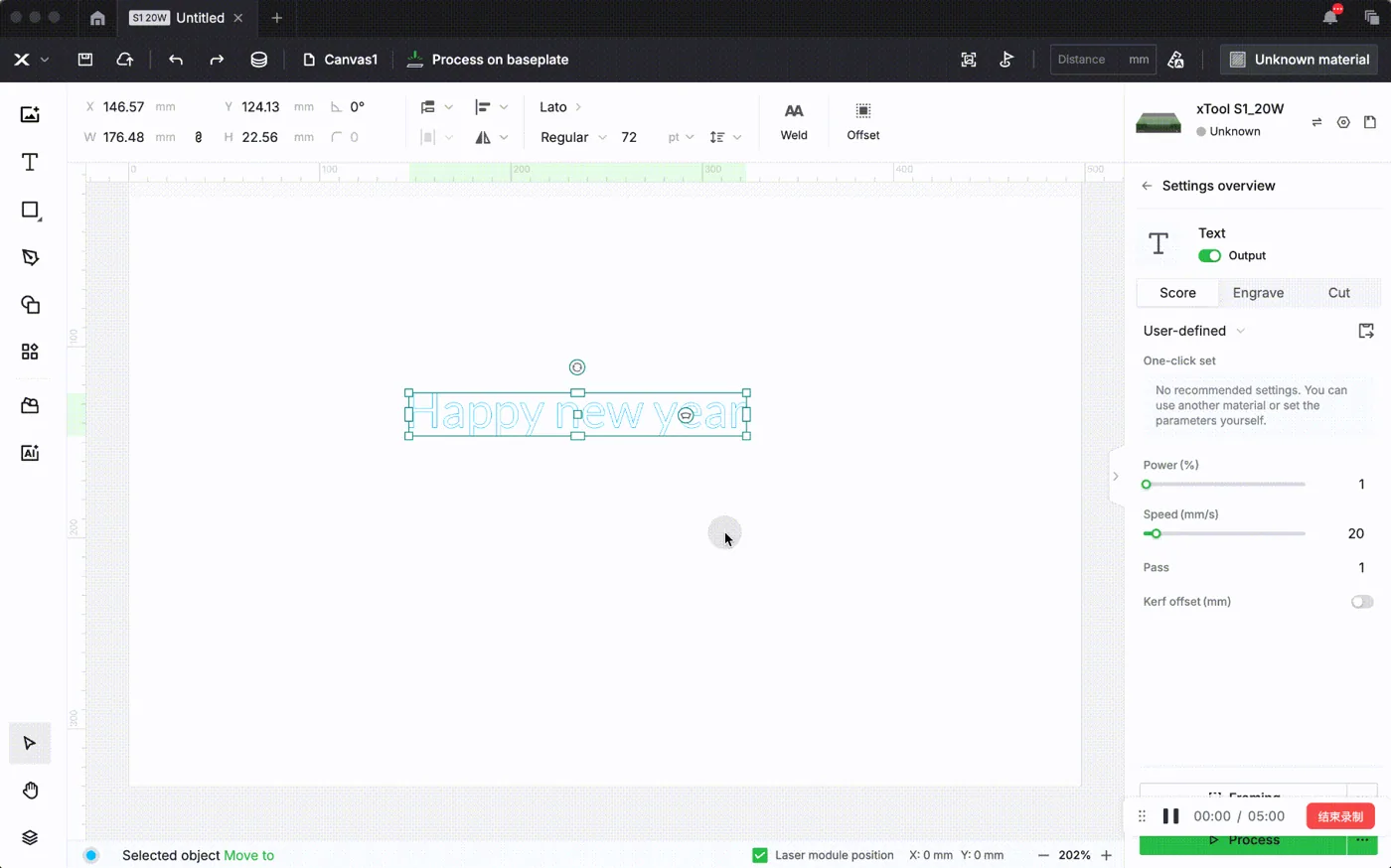
Task: Open the Shapes library tool
Action: pos(30,305)
